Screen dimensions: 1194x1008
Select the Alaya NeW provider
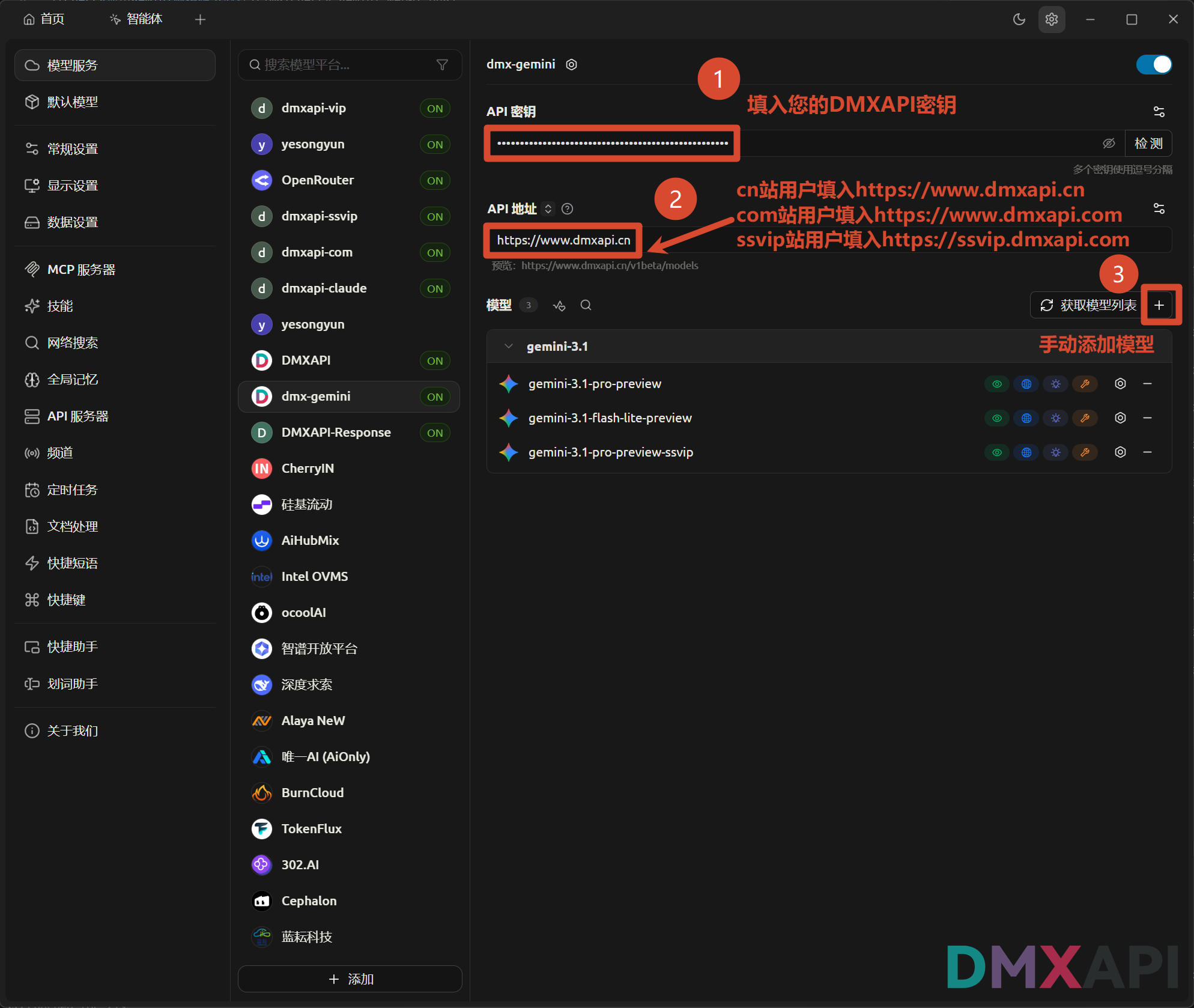click(x=349, y=721)
